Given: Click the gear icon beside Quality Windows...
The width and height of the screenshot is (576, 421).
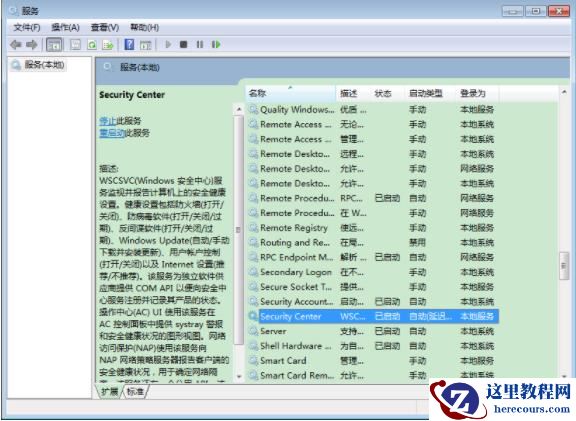Looking at the screenshot, I should tap(253, 109).
